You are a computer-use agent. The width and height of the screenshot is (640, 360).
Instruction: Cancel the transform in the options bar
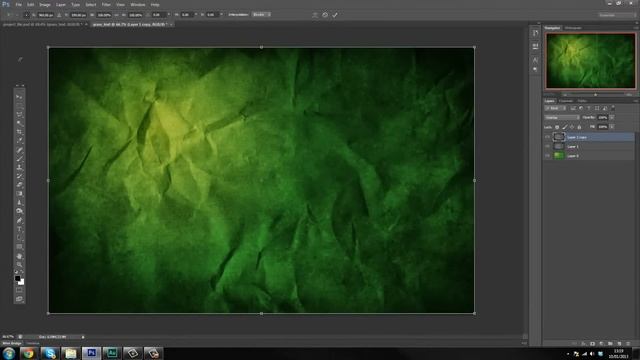point(325,15)
